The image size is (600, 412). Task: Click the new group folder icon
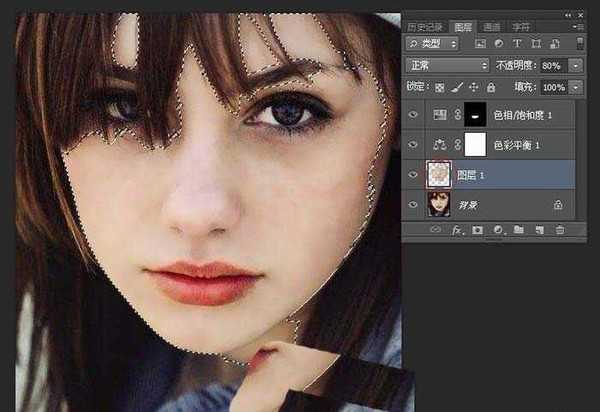[x=518, y=230]
